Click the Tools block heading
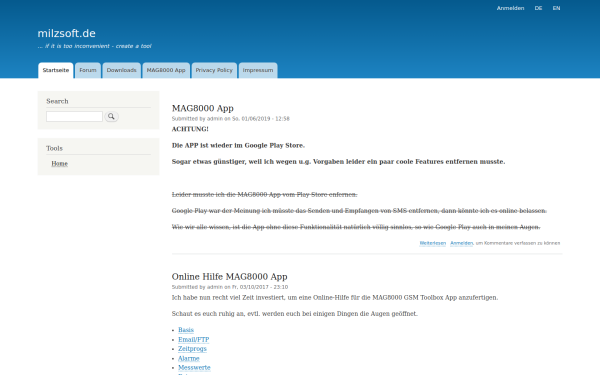This screenshot has width=600, height=375. tap(54, 148)
